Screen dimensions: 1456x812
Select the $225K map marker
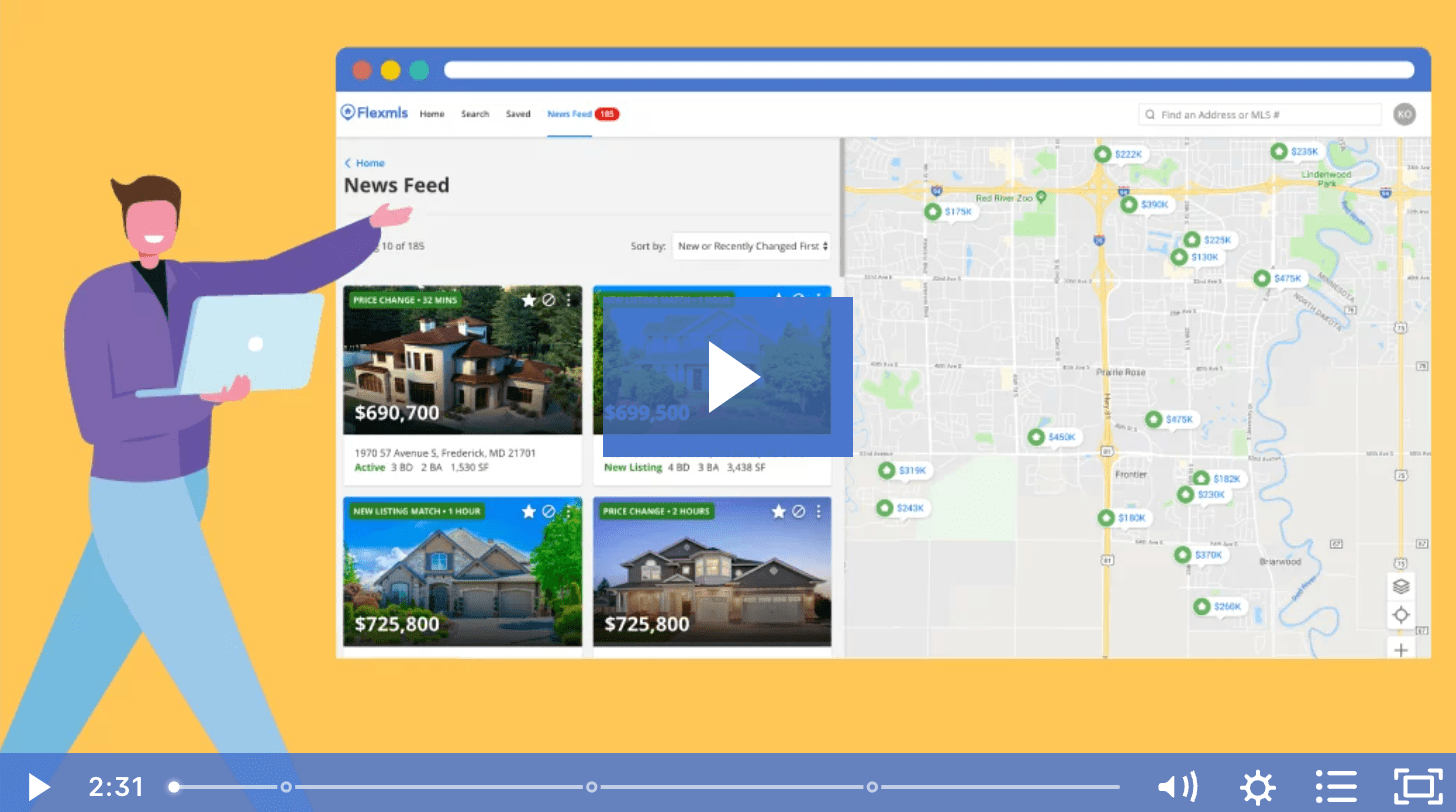[1209, 240]
